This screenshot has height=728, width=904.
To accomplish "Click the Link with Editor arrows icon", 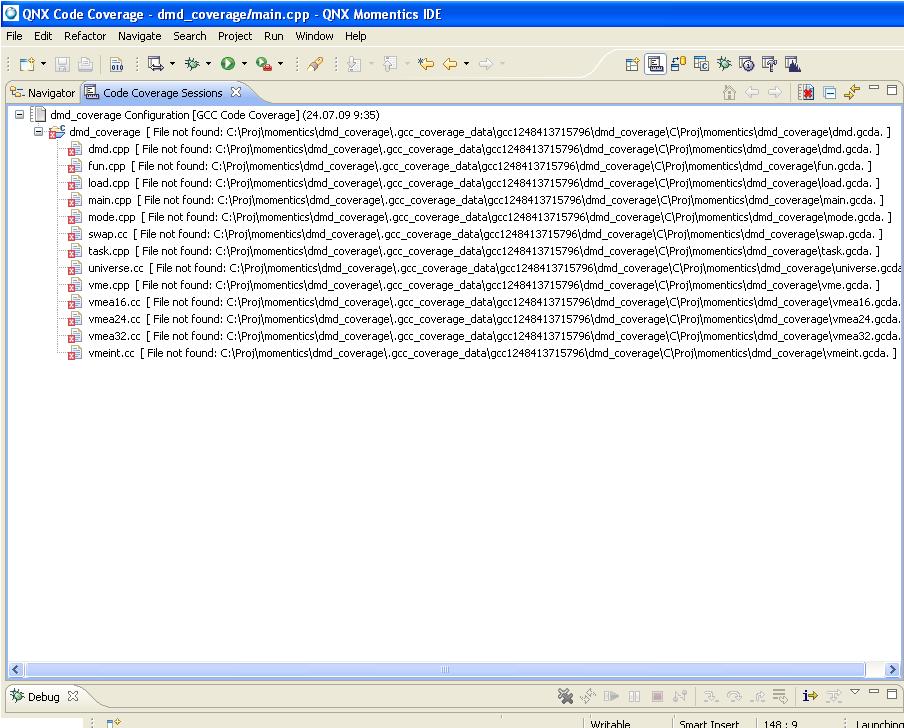I will tap(851, 93).
